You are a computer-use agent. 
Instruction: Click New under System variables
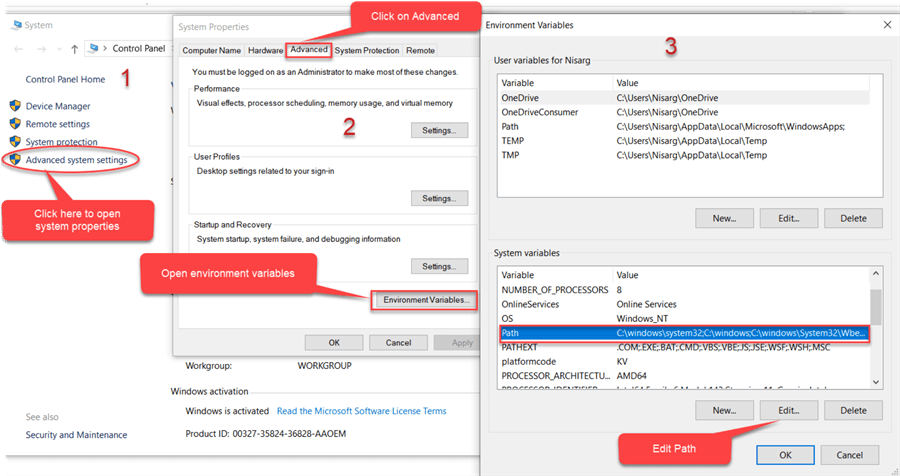tap(724, 411)
